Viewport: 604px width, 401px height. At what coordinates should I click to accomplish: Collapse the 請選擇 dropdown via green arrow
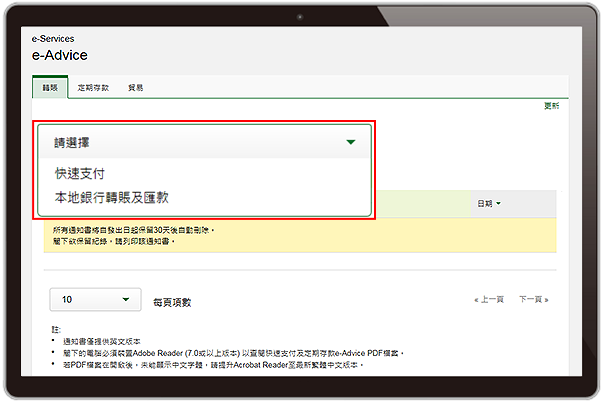[x=351, y=142]
